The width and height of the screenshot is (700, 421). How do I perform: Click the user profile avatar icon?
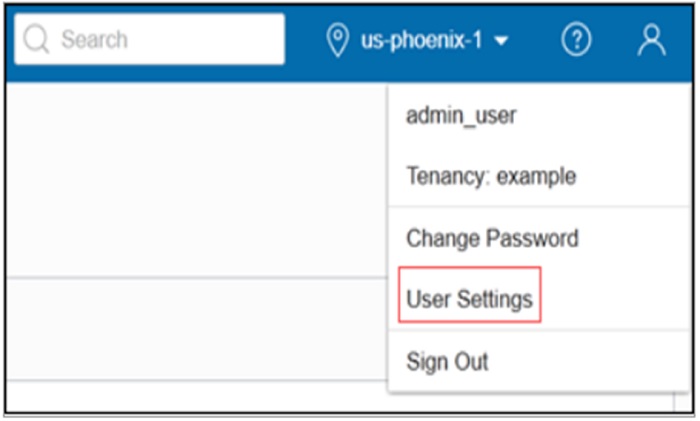651,41
